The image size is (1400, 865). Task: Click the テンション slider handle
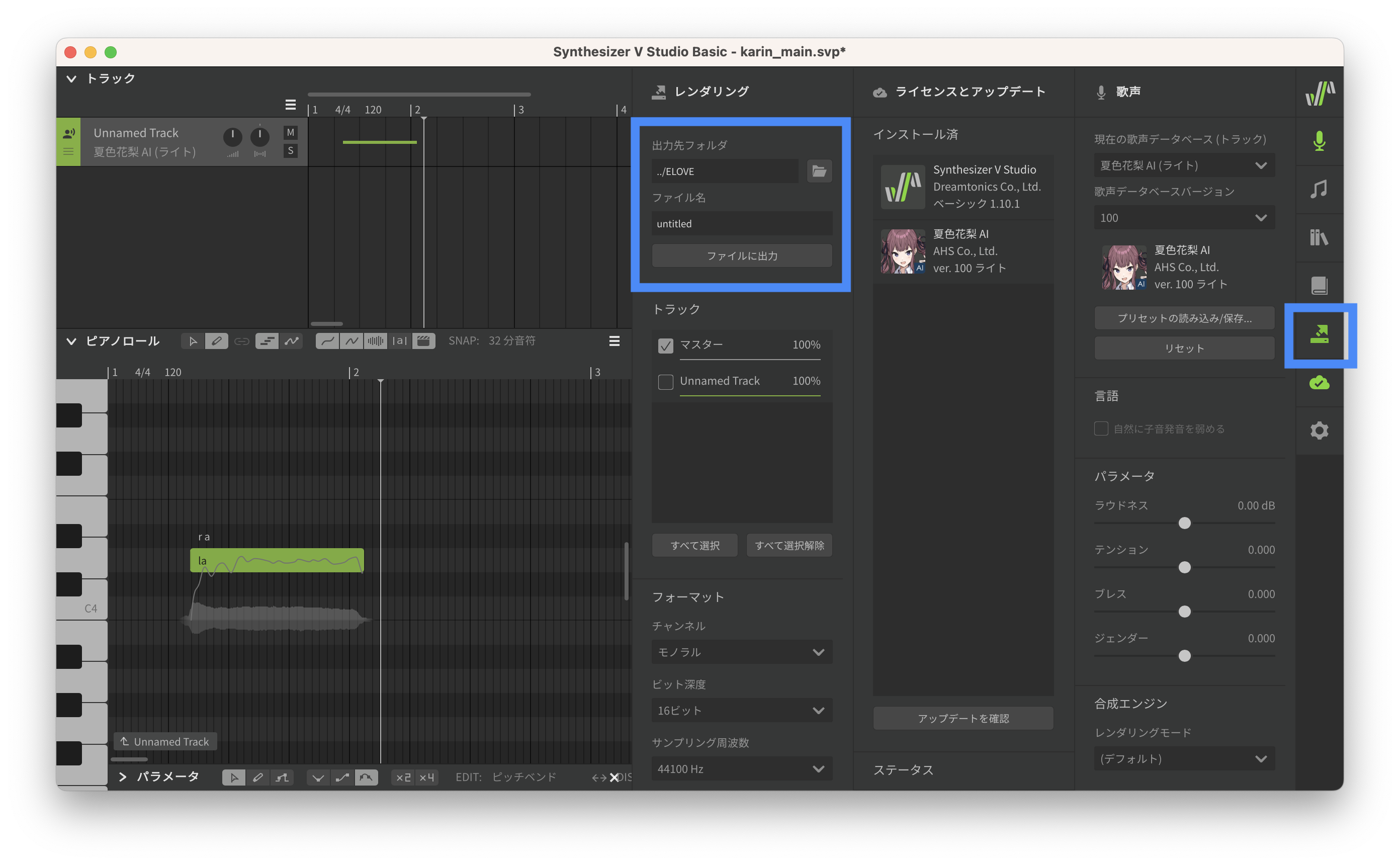pos(1184,567)
